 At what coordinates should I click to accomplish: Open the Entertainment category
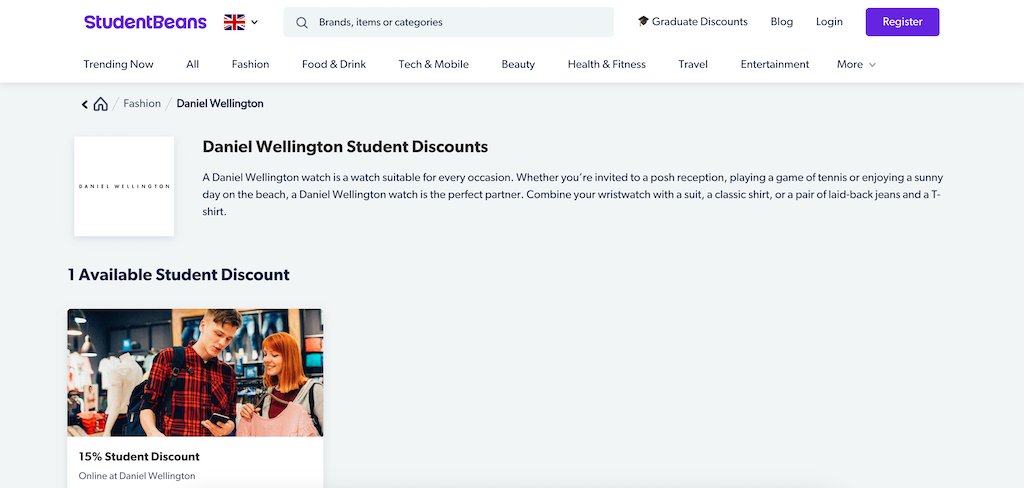pos(775,64)
